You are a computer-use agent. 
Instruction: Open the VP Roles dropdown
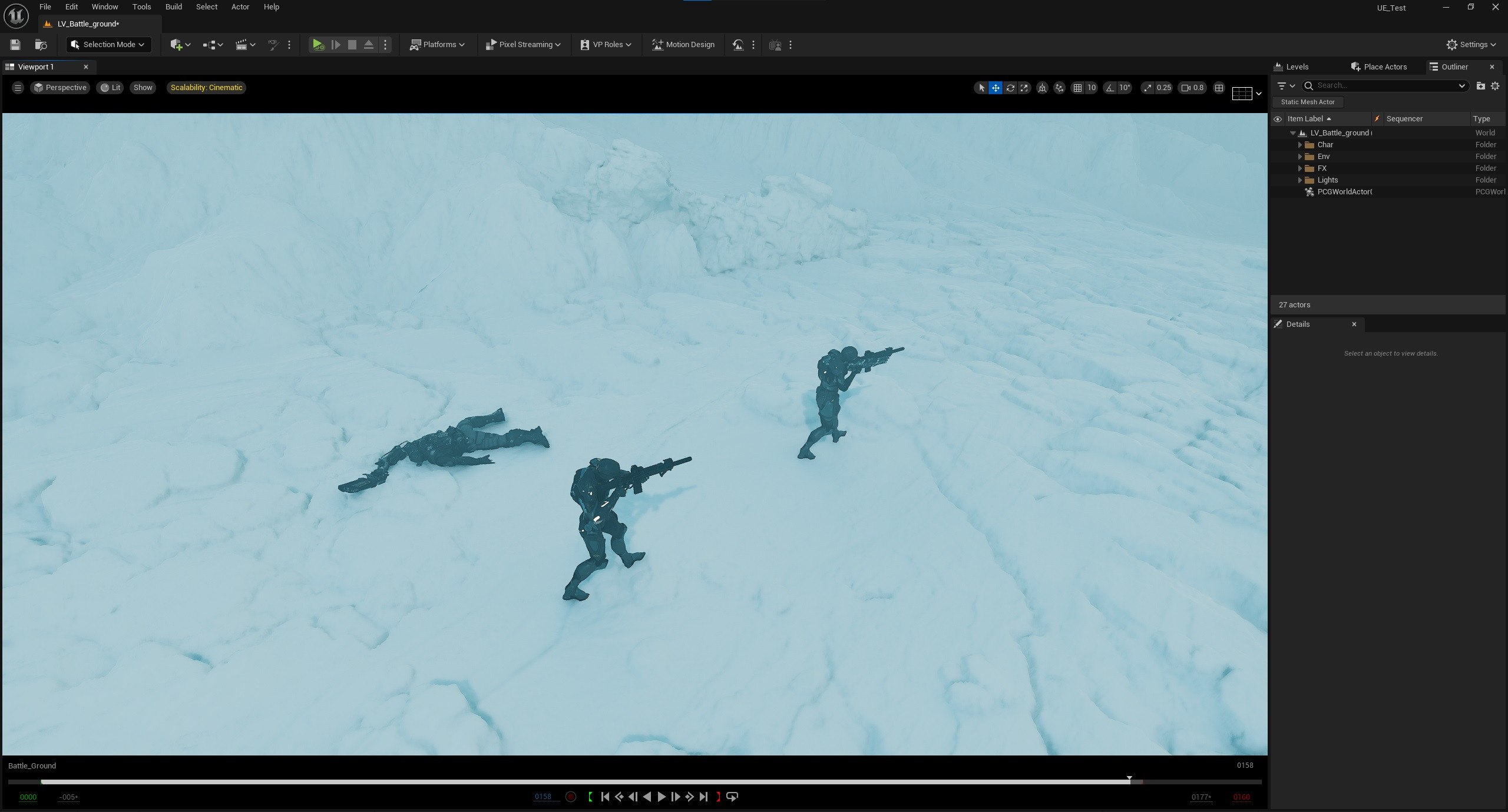click(x=606, y=45)
